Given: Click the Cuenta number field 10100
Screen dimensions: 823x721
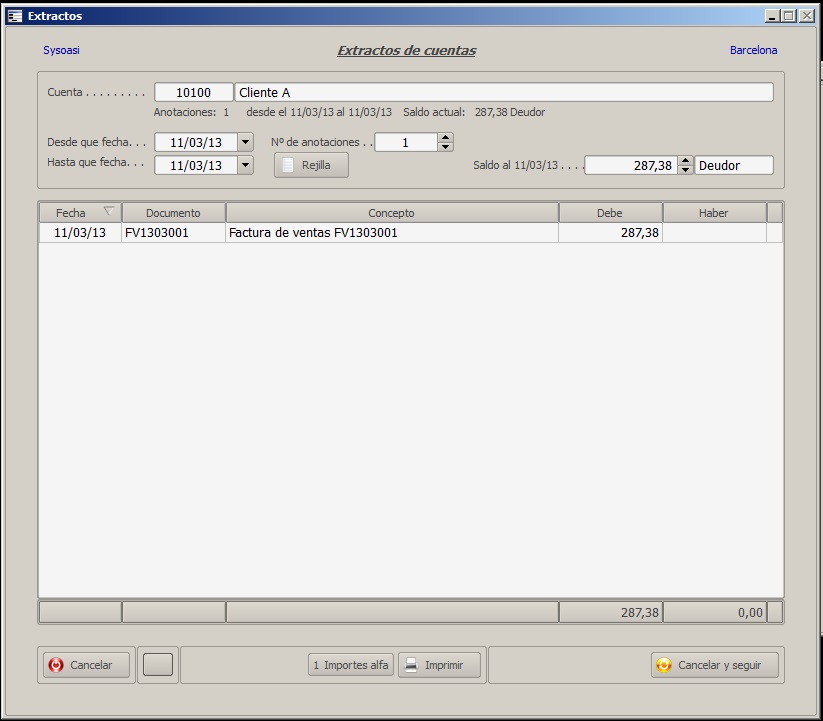Looking at the screenshot, I should [x=194, y=92].
